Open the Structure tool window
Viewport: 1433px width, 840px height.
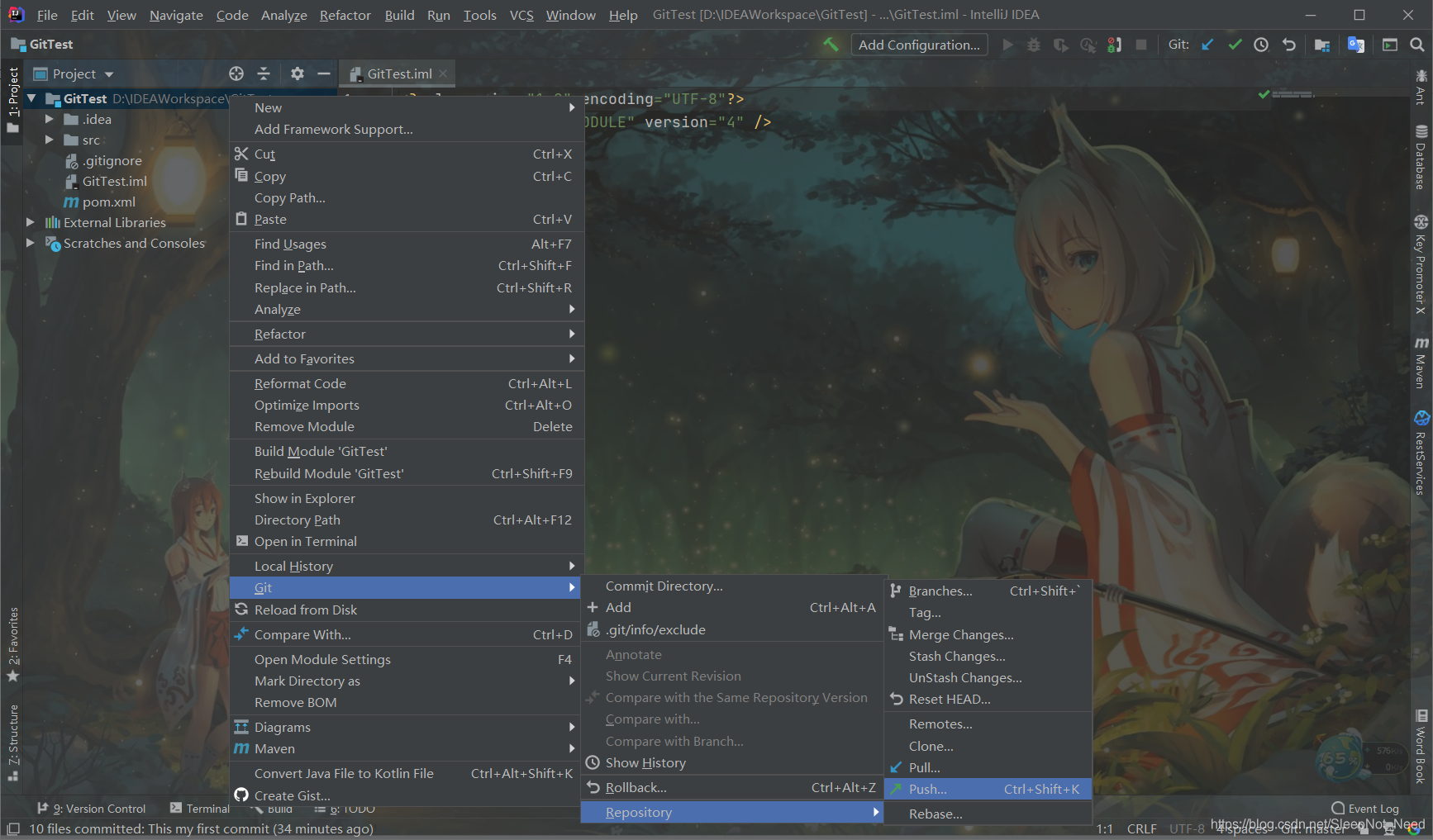[12, 742]
